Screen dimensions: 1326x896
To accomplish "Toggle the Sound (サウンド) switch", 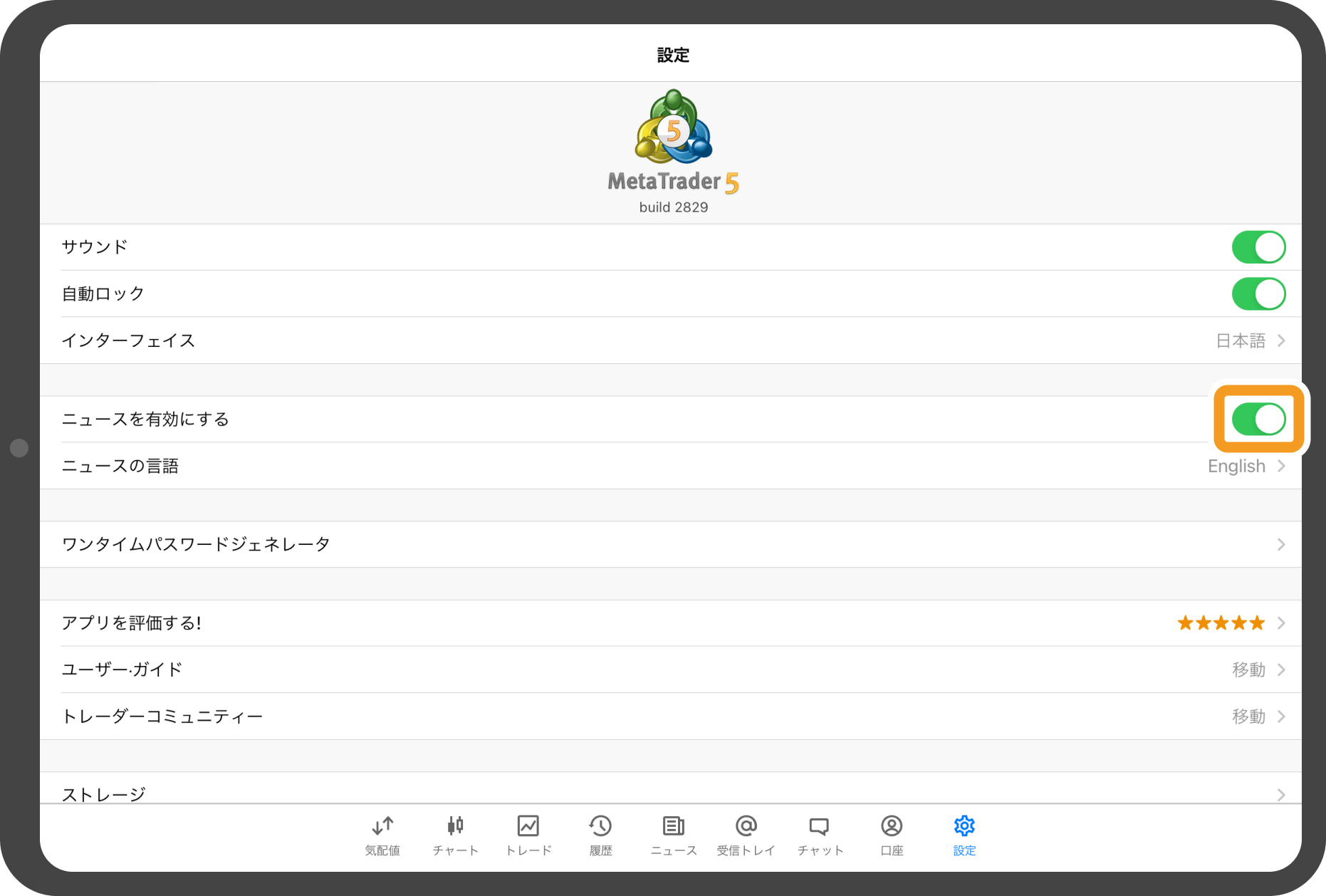I will click(1258, 247).
